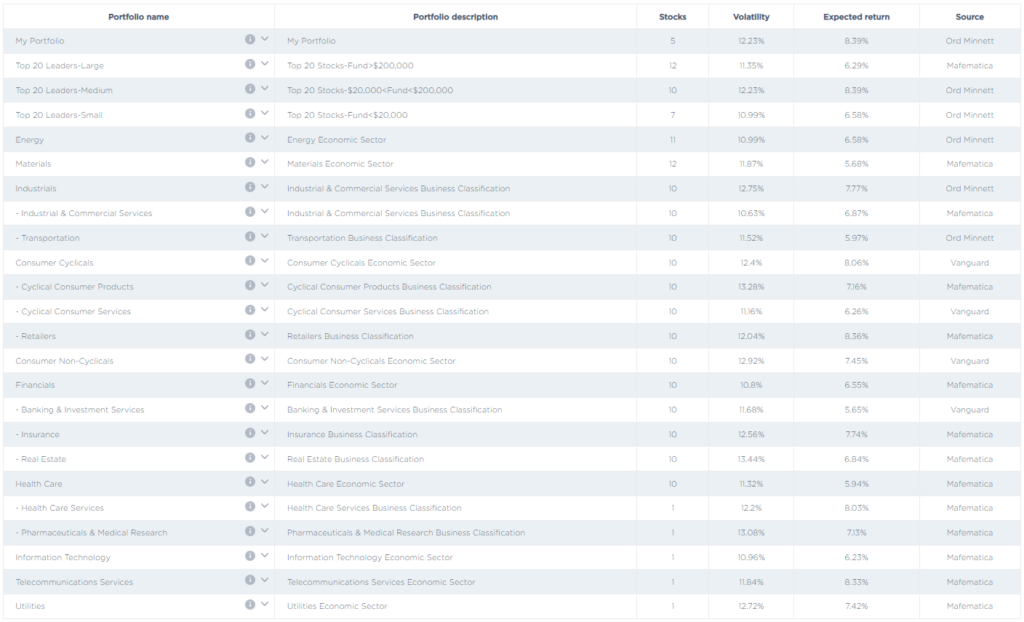This screenshot has width=1024, height=622.
Task: Open the Utilities row chevron
Action: (264, 604)
